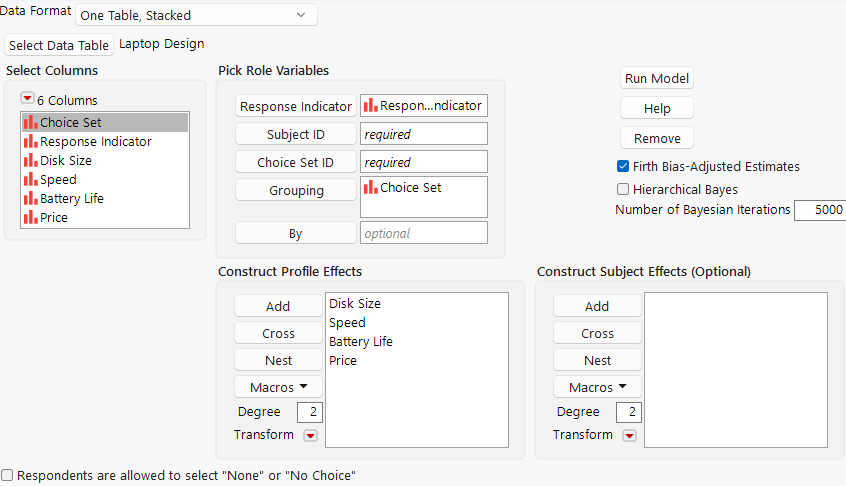This screenshot has height=486, width=846.
Task: Select Battery Life in Profile Effects list
Action: point(360,342)
